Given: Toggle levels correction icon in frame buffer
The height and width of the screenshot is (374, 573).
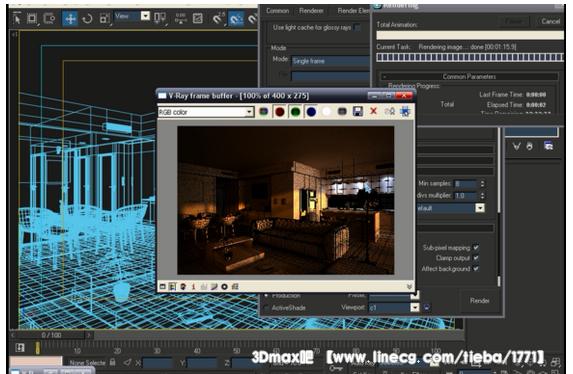Looking at the screenshot, I should pos(204,287).
